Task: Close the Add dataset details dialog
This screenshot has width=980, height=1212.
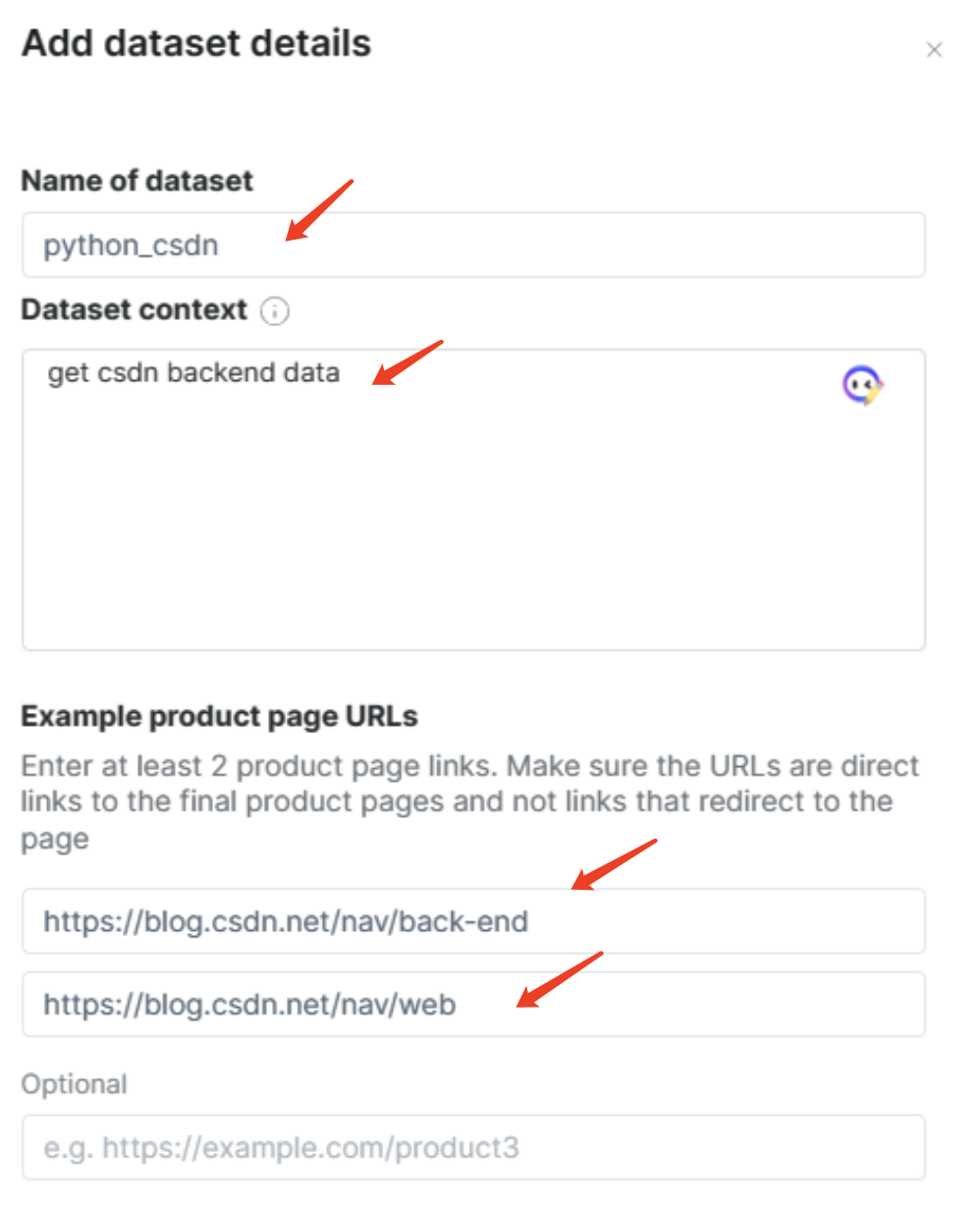Action: click(x=934, y=49)
